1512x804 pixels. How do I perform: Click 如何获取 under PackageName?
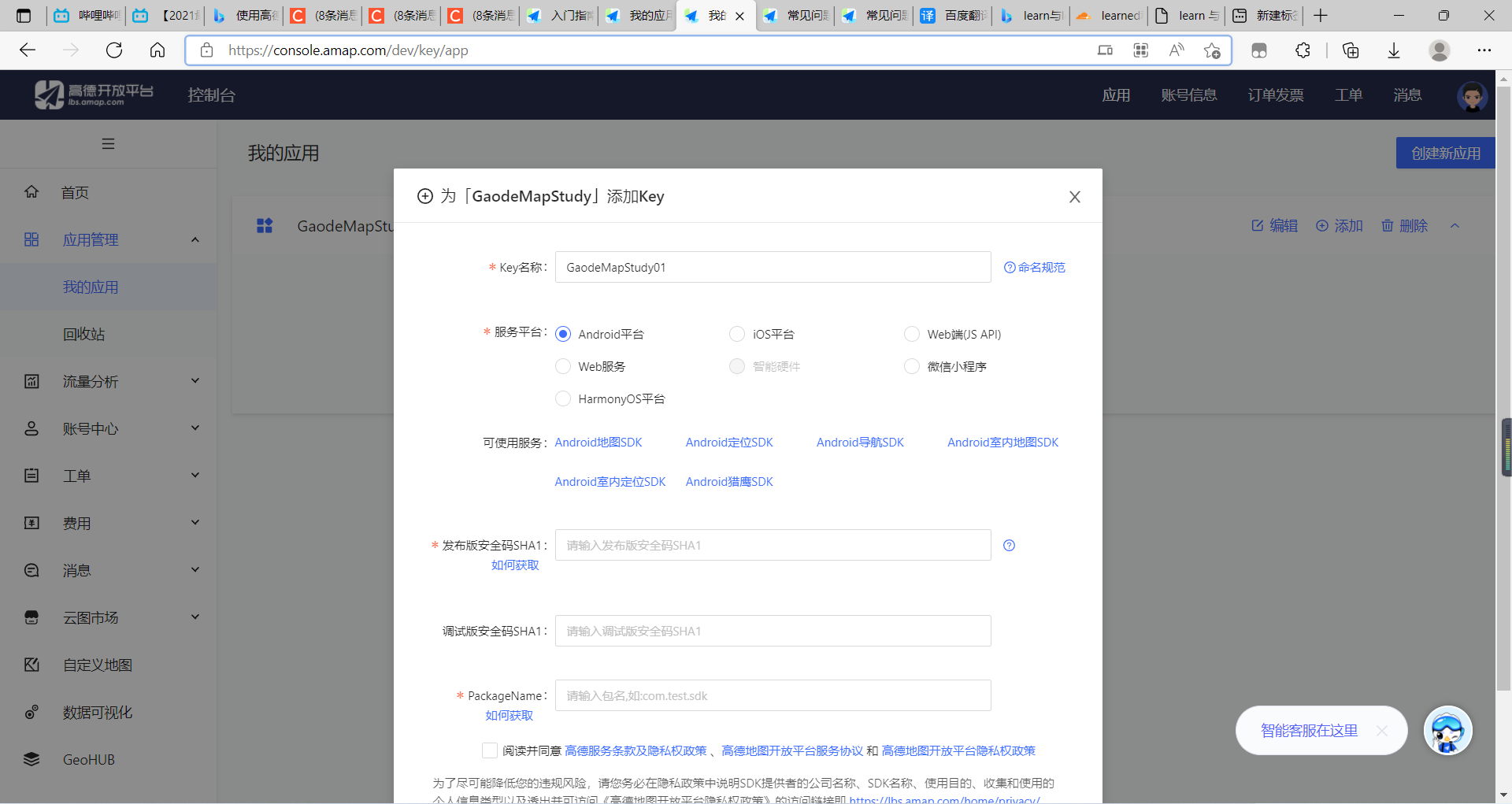point(510,716)
